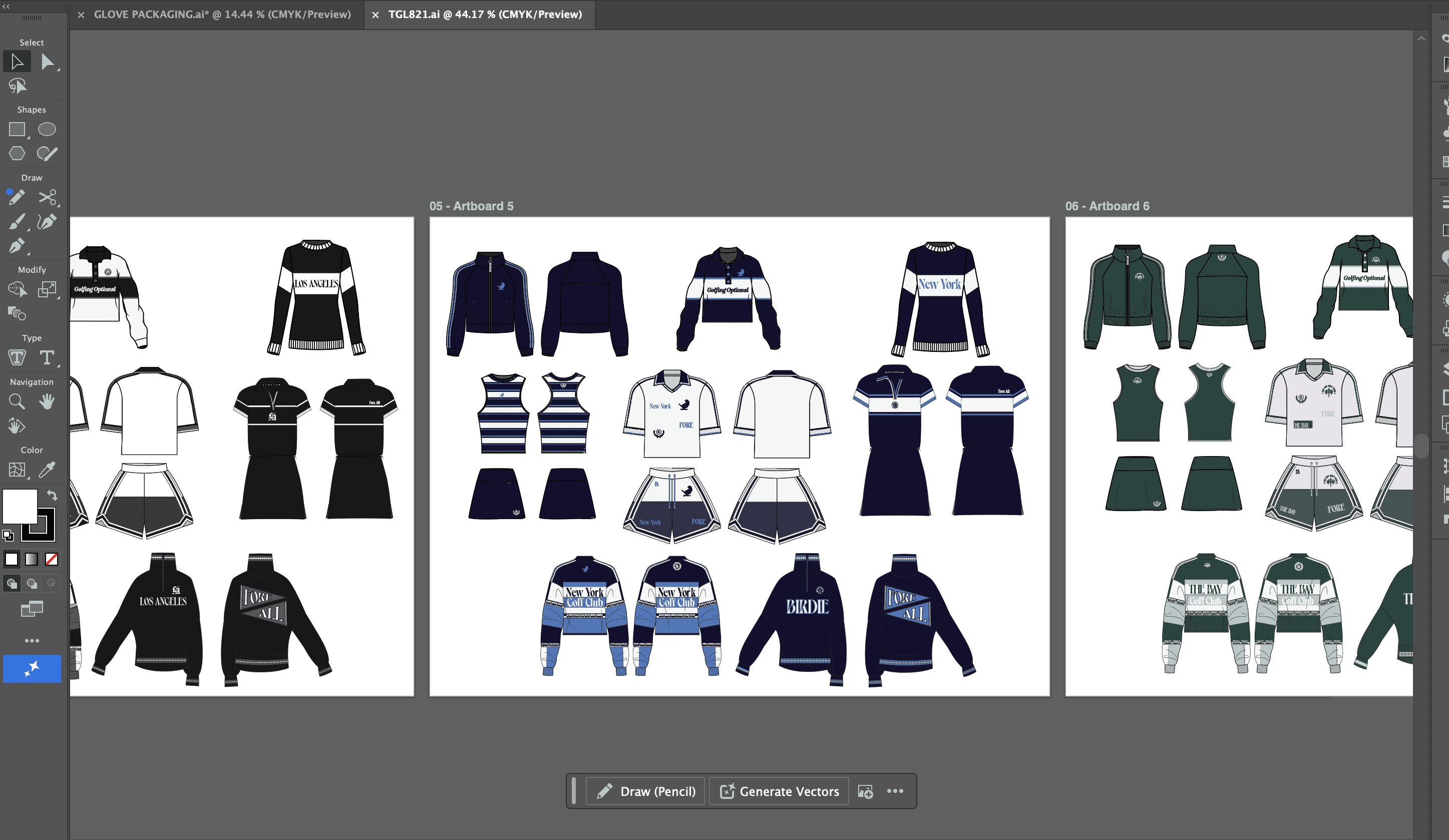The height and width of the screenshot is (840, 1449).
Task: Select the Eyedropper tool
Action: click(x=47, y=470)
